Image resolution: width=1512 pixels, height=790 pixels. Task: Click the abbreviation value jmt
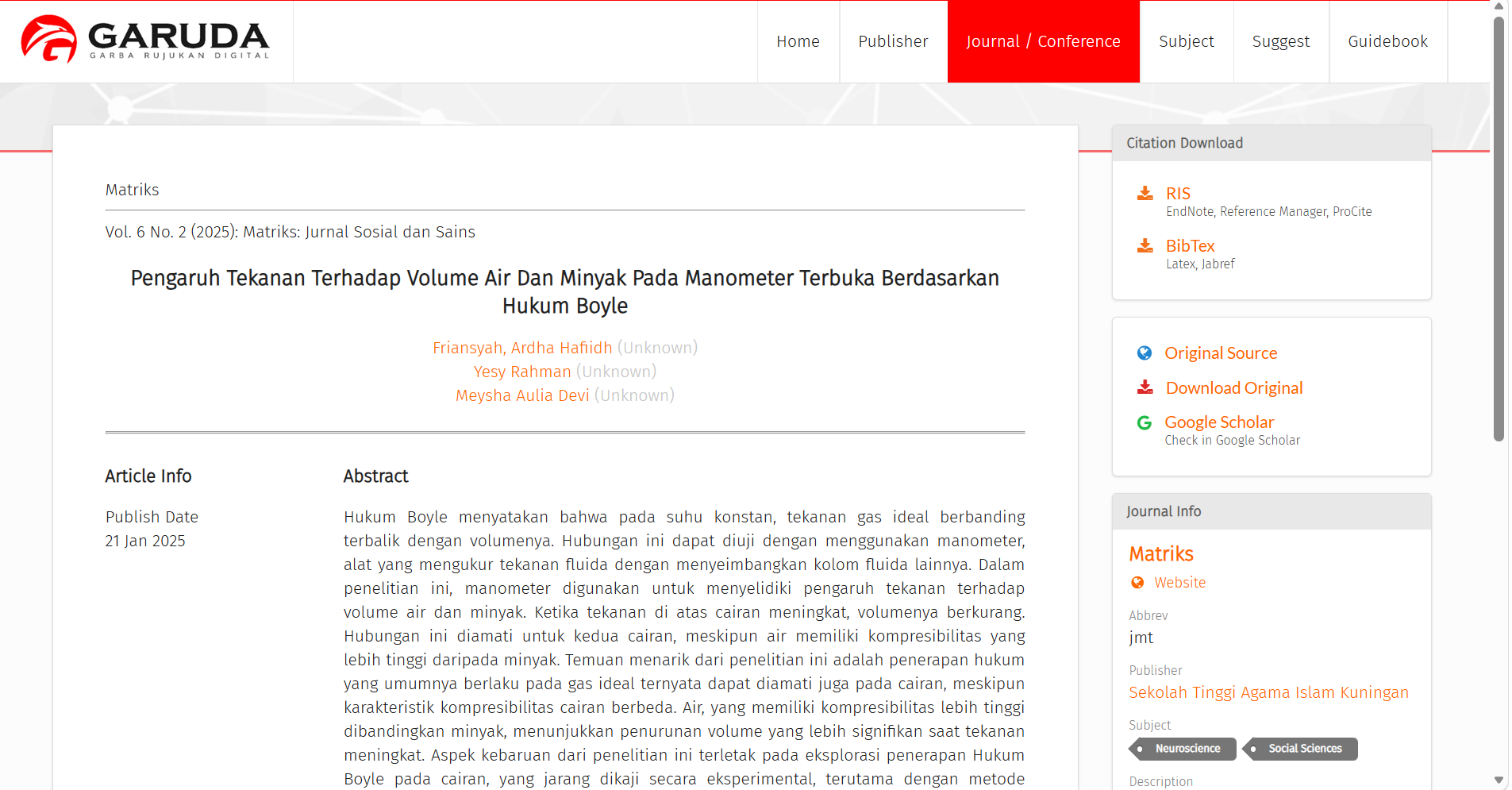coord(1141,638)
